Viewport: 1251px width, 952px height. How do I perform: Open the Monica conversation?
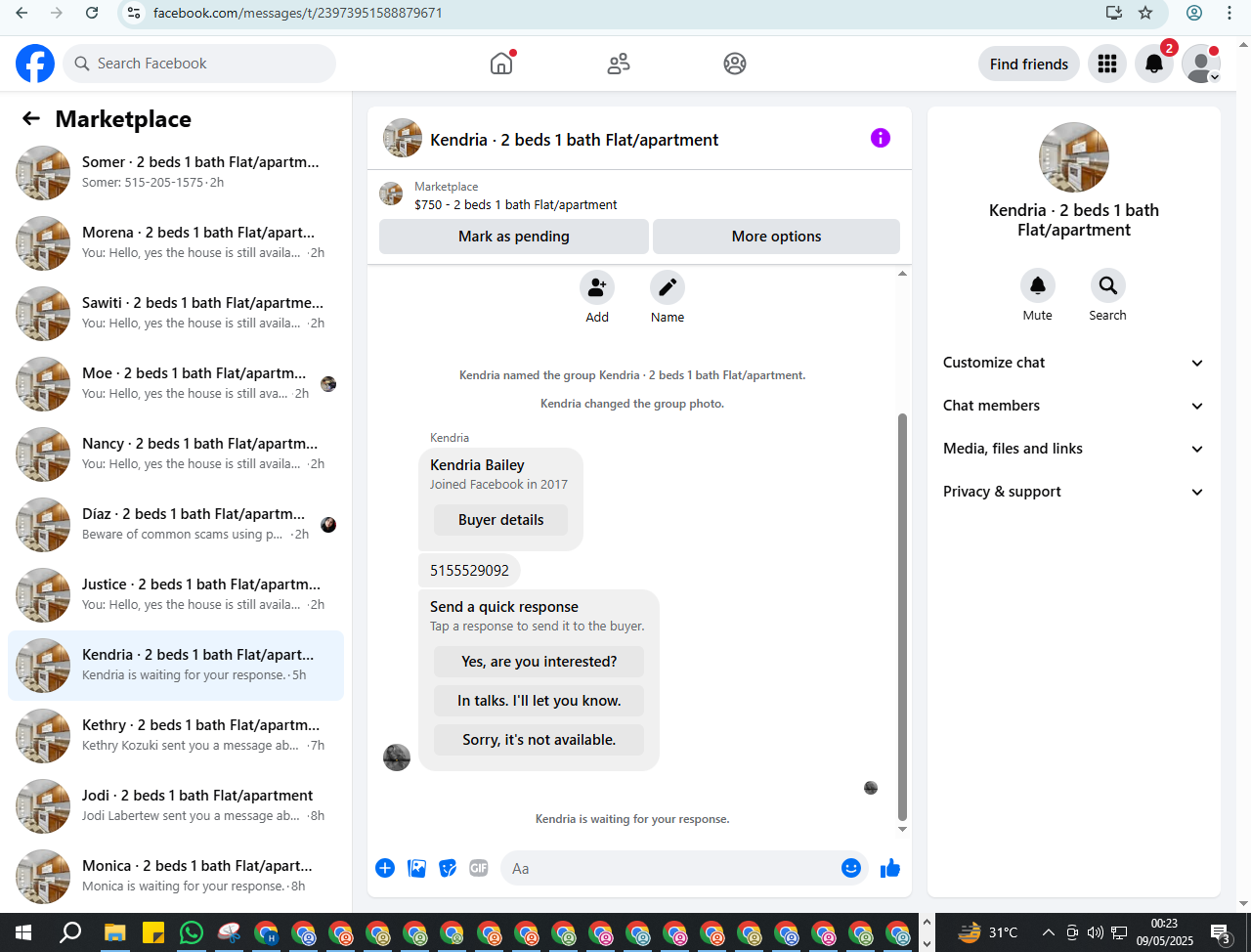176,877
